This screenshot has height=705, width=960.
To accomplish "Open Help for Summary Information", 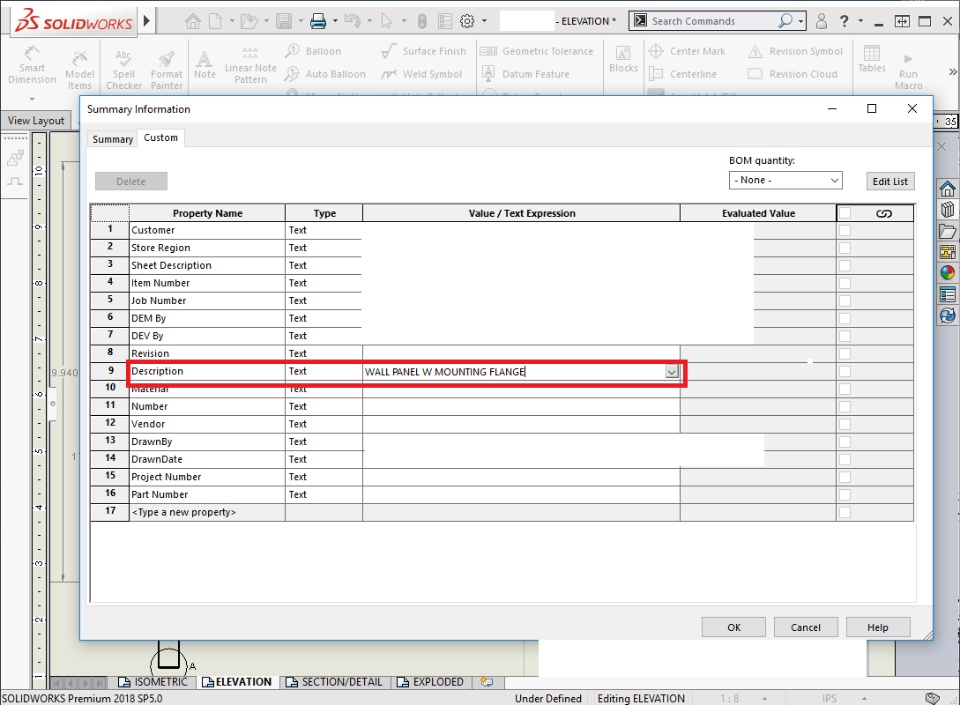I will [878, 627].
